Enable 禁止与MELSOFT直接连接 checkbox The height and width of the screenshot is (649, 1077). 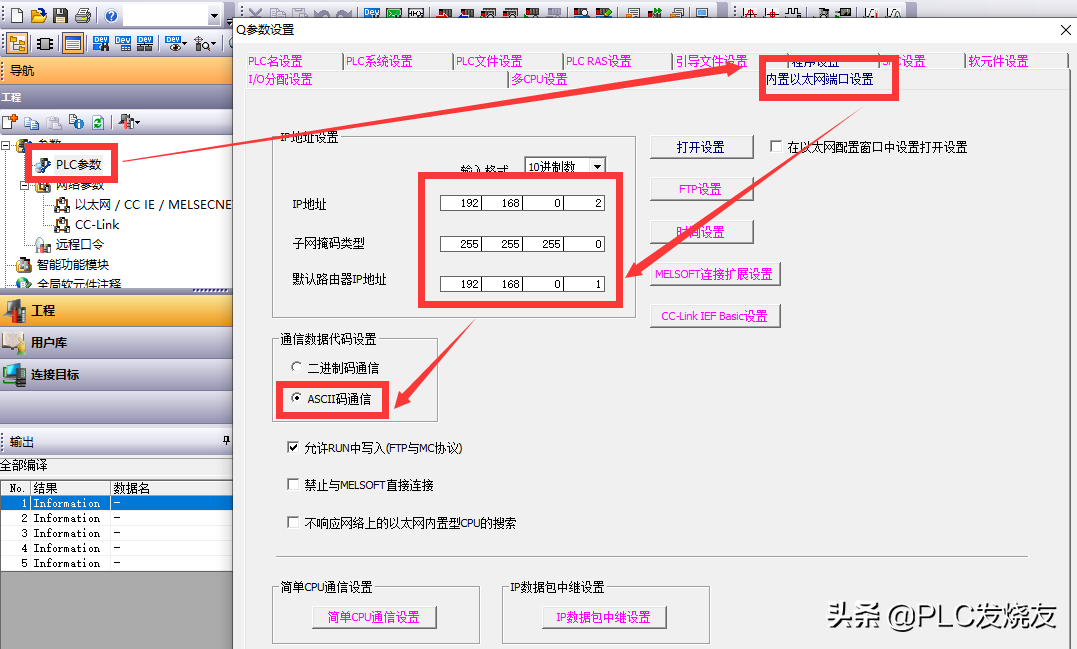[x=293, y=485]
